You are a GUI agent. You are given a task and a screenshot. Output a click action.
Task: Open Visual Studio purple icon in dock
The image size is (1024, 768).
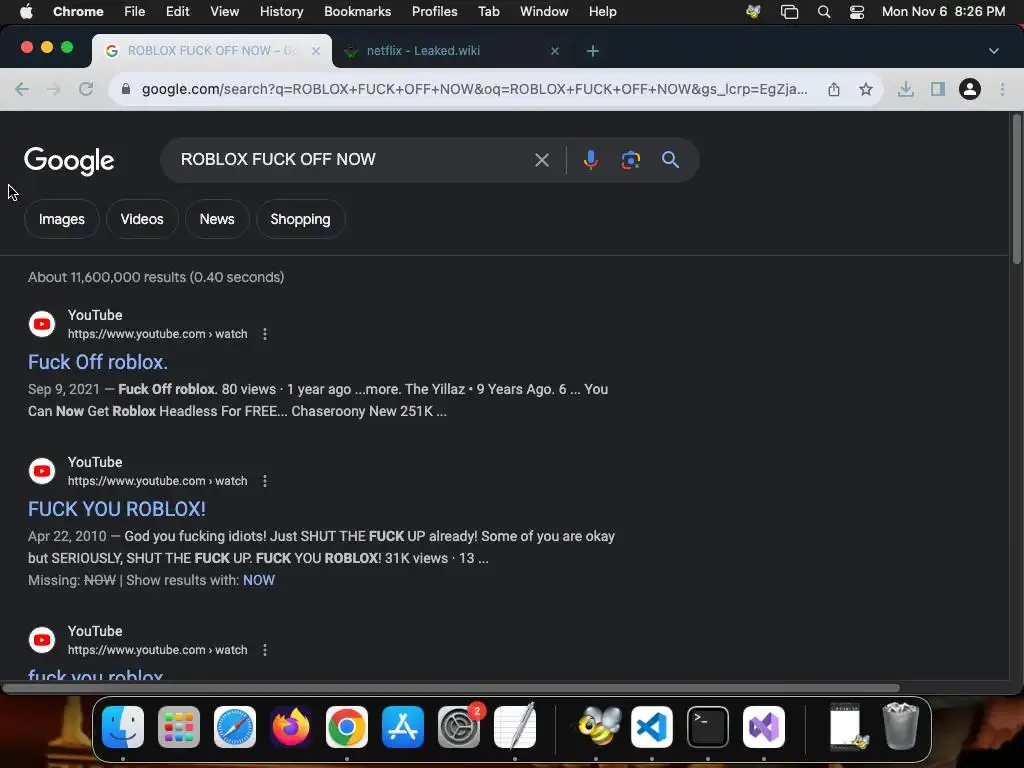(764, 727)
